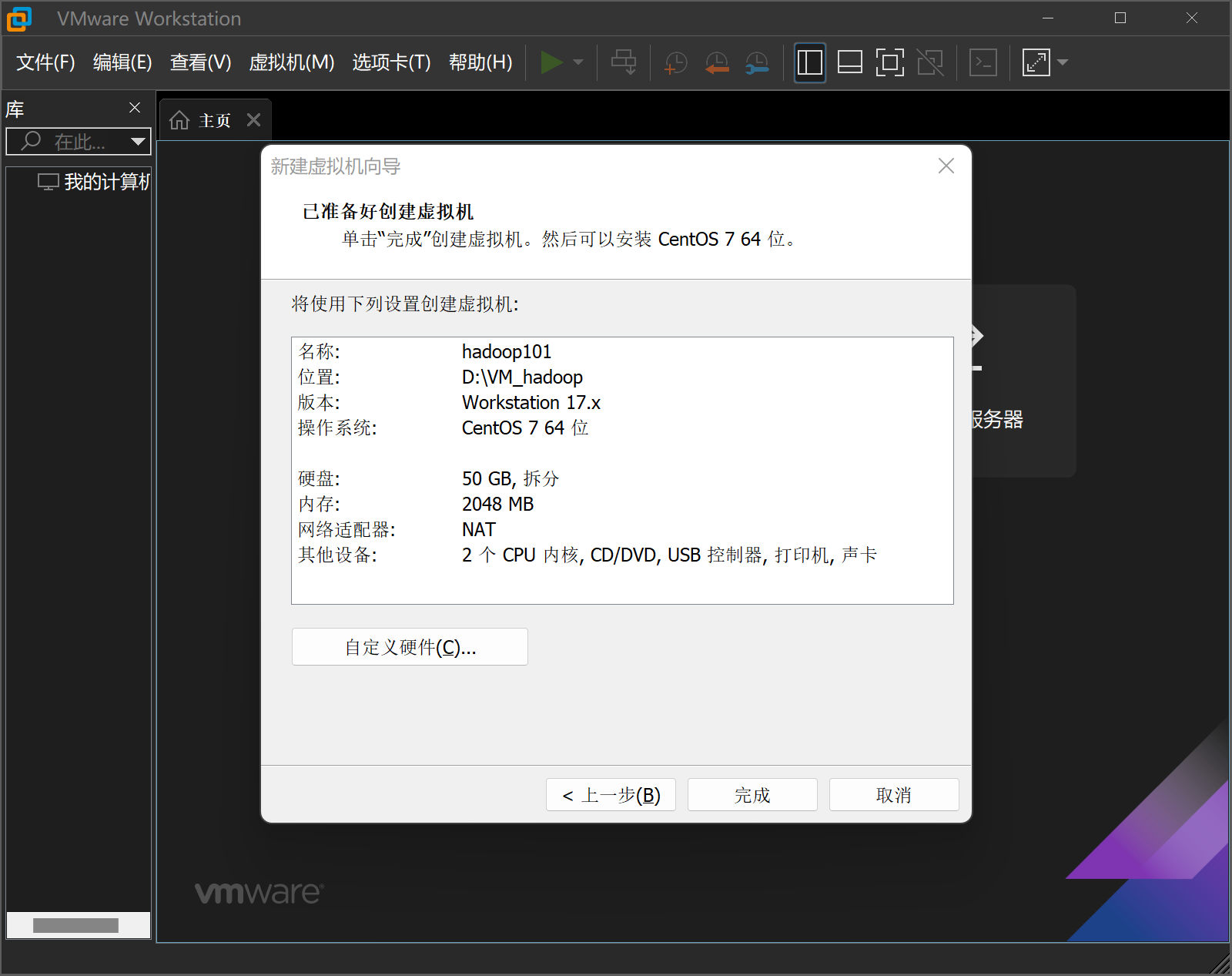Open dropdown arrow next to stretch display icon
Screen dimensions: 1232x976
(x=1063, y=62)
